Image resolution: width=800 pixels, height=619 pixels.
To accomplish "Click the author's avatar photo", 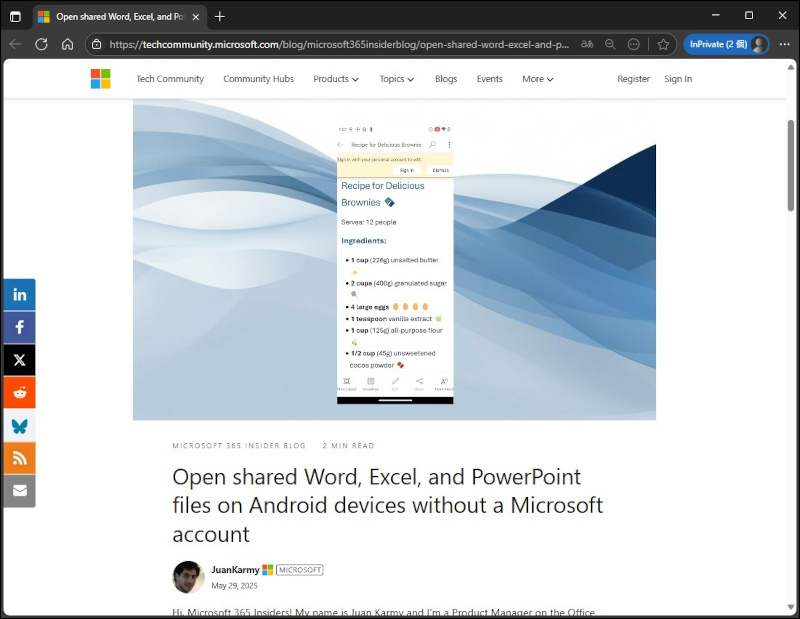I will [x=188, y=577].
